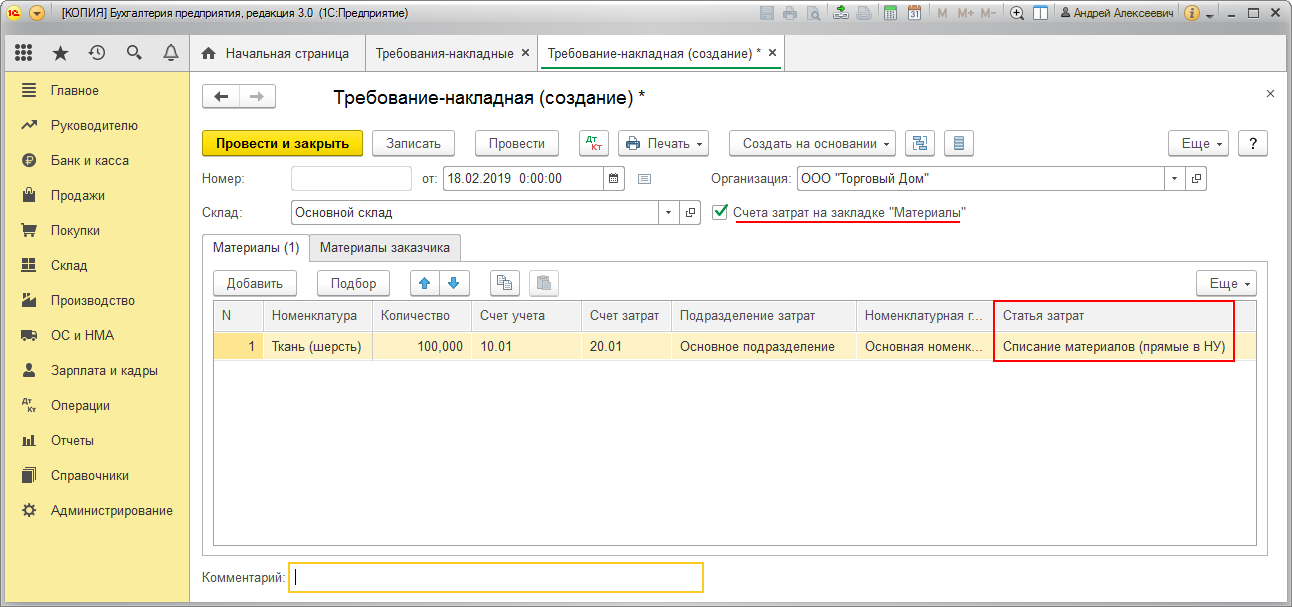Open Производство section in sidebar

(93, 300)
